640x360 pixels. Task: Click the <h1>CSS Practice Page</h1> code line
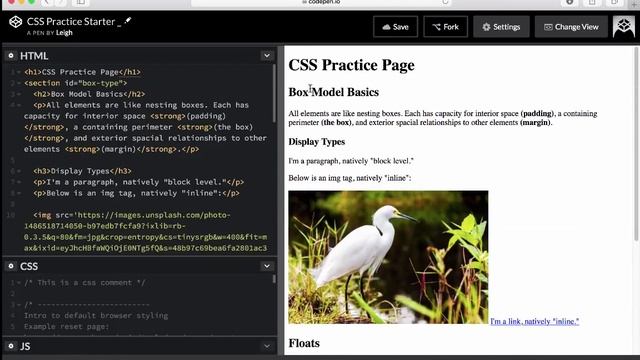[82, 72]
